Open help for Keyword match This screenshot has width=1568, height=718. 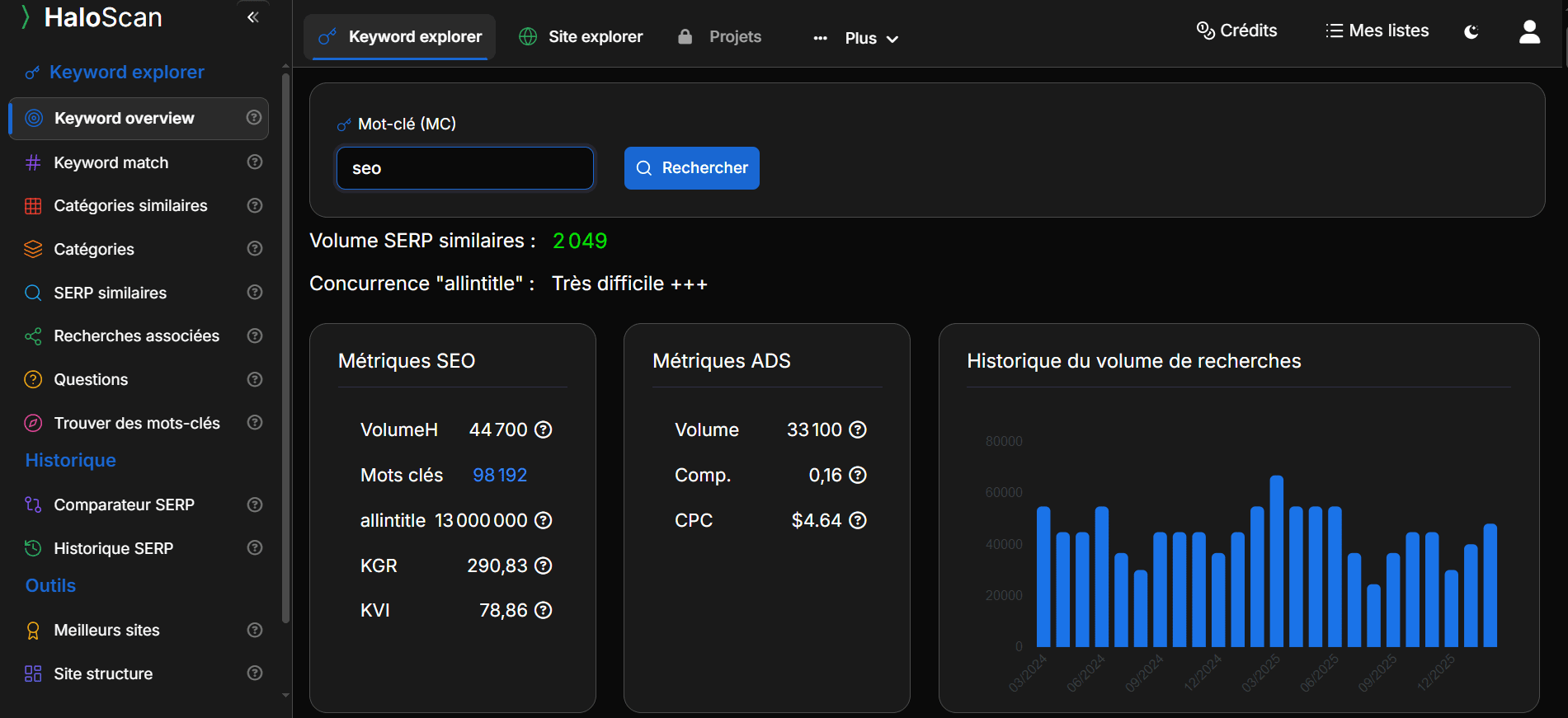tap(255, 162)
